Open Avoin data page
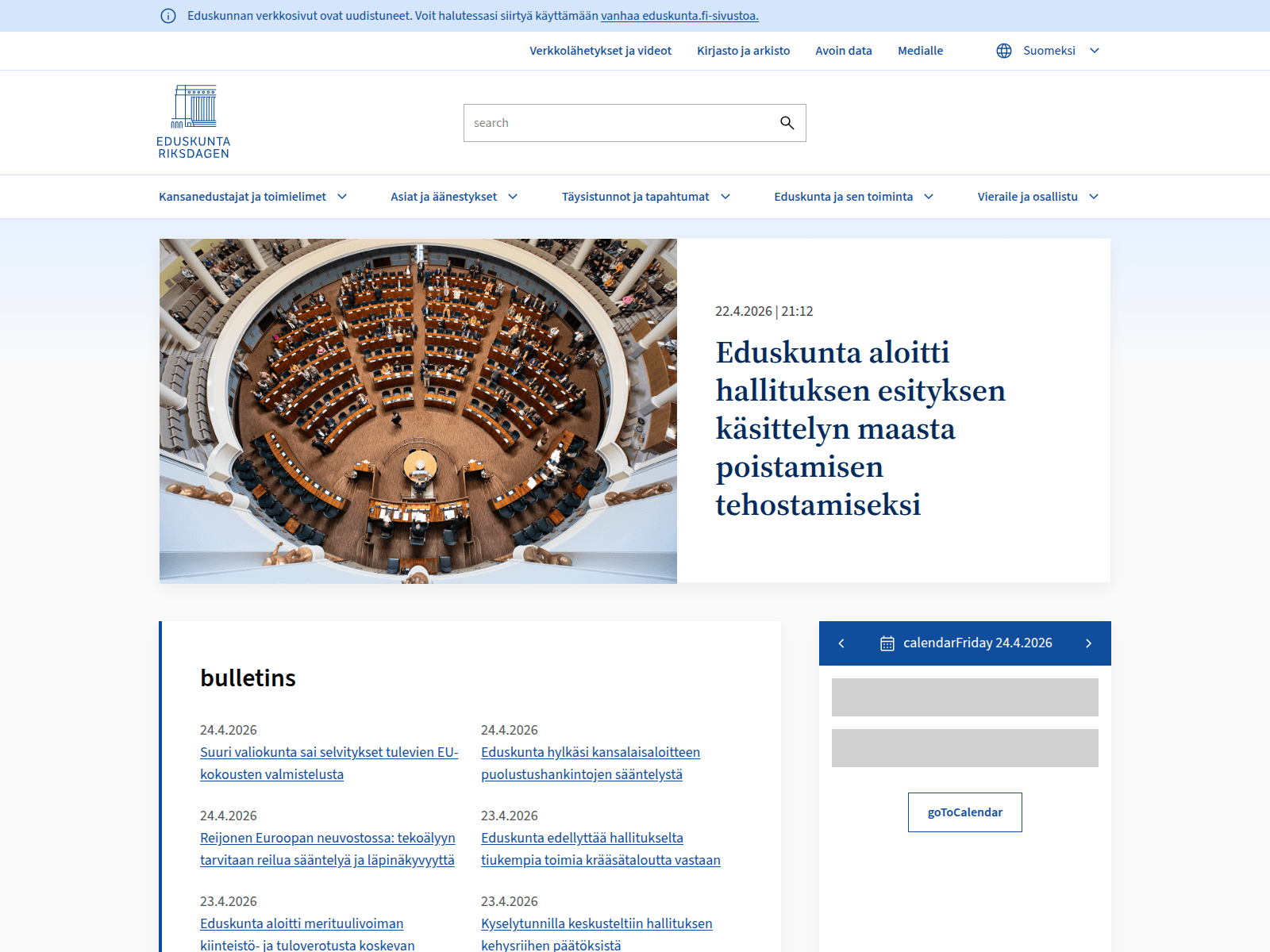Image resolution: width=1270 pixels, height=952 pixels. pos(843,51)
